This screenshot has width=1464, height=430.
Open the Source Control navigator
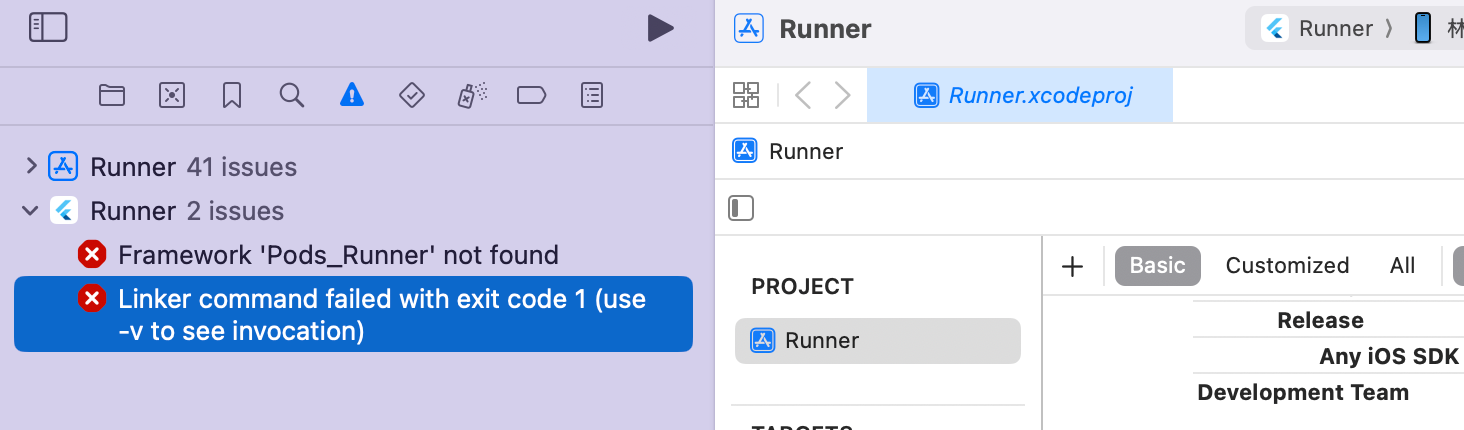[x=172, y=95]
